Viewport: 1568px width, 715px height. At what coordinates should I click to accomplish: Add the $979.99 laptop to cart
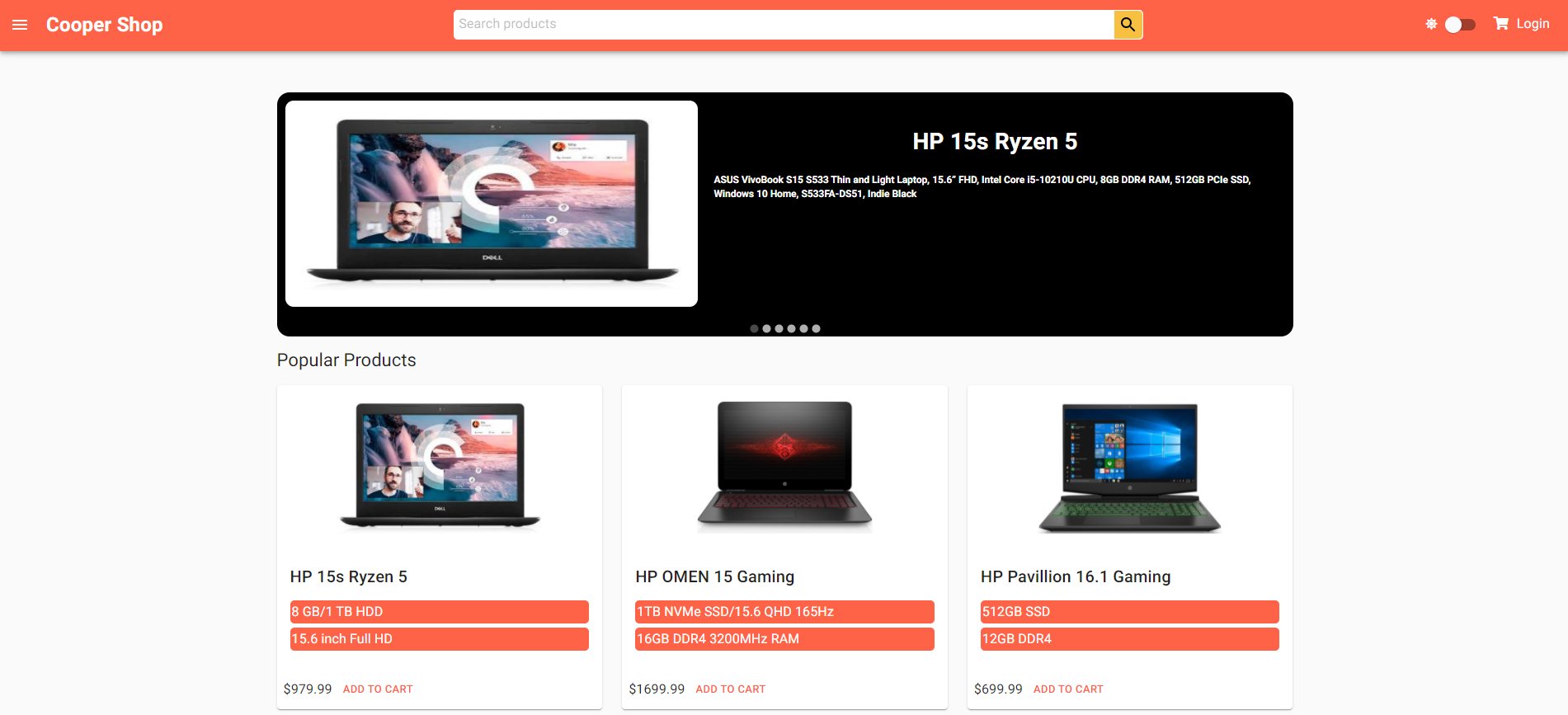378,689
